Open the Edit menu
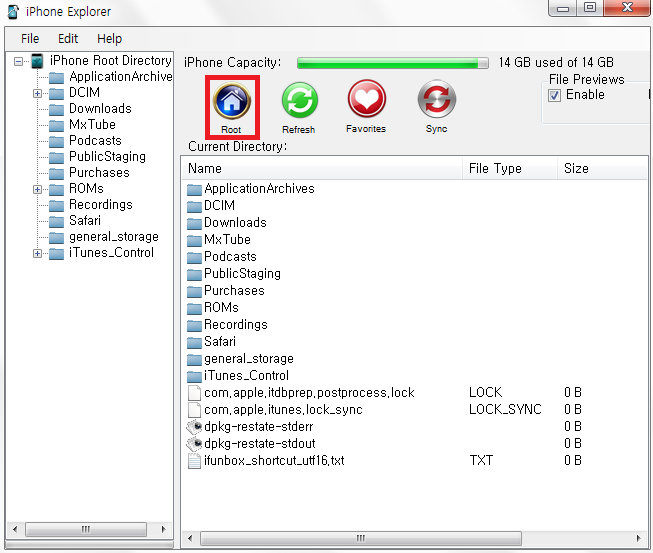This screenshot has width=653, height=553. tap(68, 39)
